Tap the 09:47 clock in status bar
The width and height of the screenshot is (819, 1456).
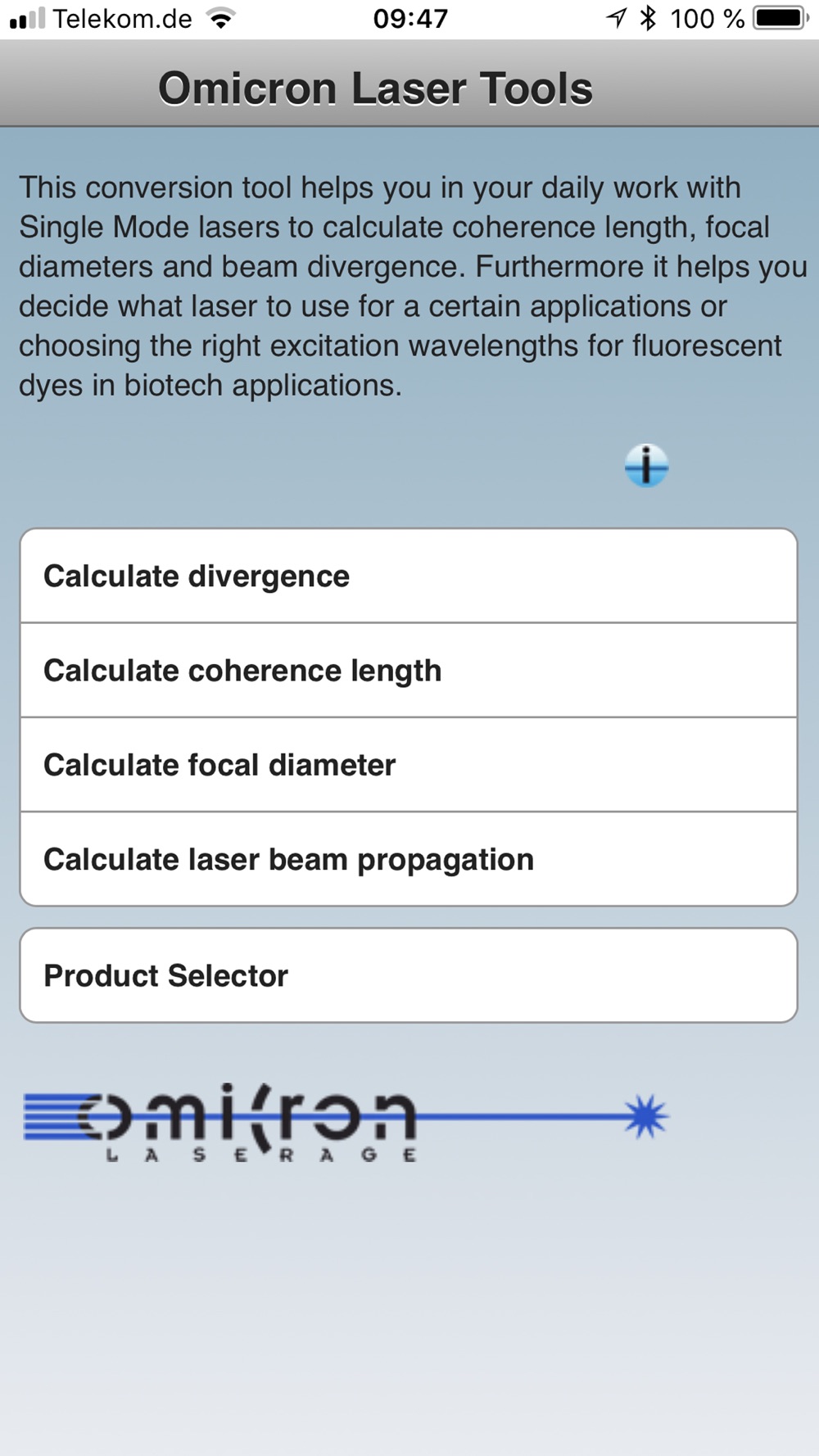click(410, 18)
